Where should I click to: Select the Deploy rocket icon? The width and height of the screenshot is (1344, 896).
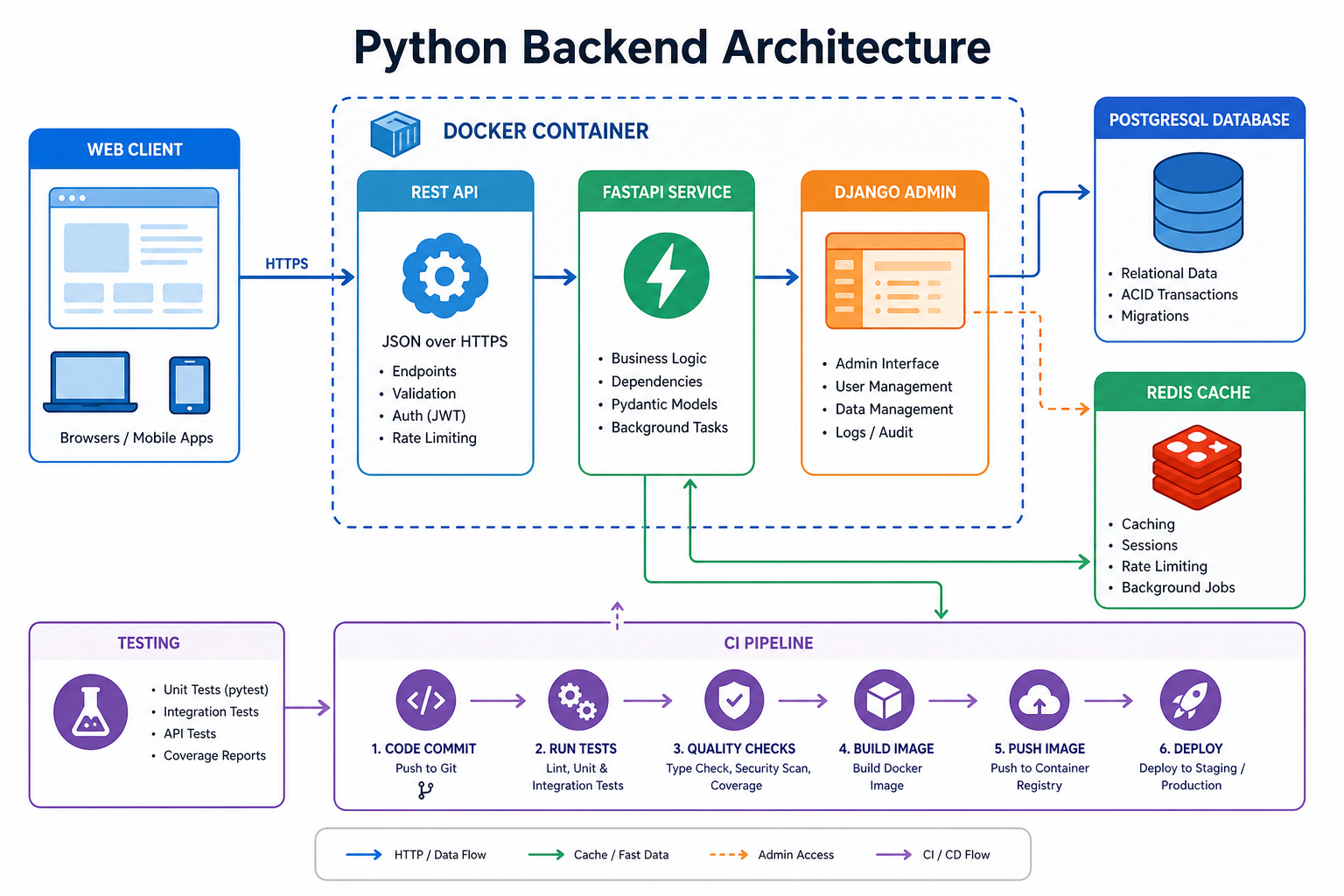pyautogui.click(x=1191, y=700)
